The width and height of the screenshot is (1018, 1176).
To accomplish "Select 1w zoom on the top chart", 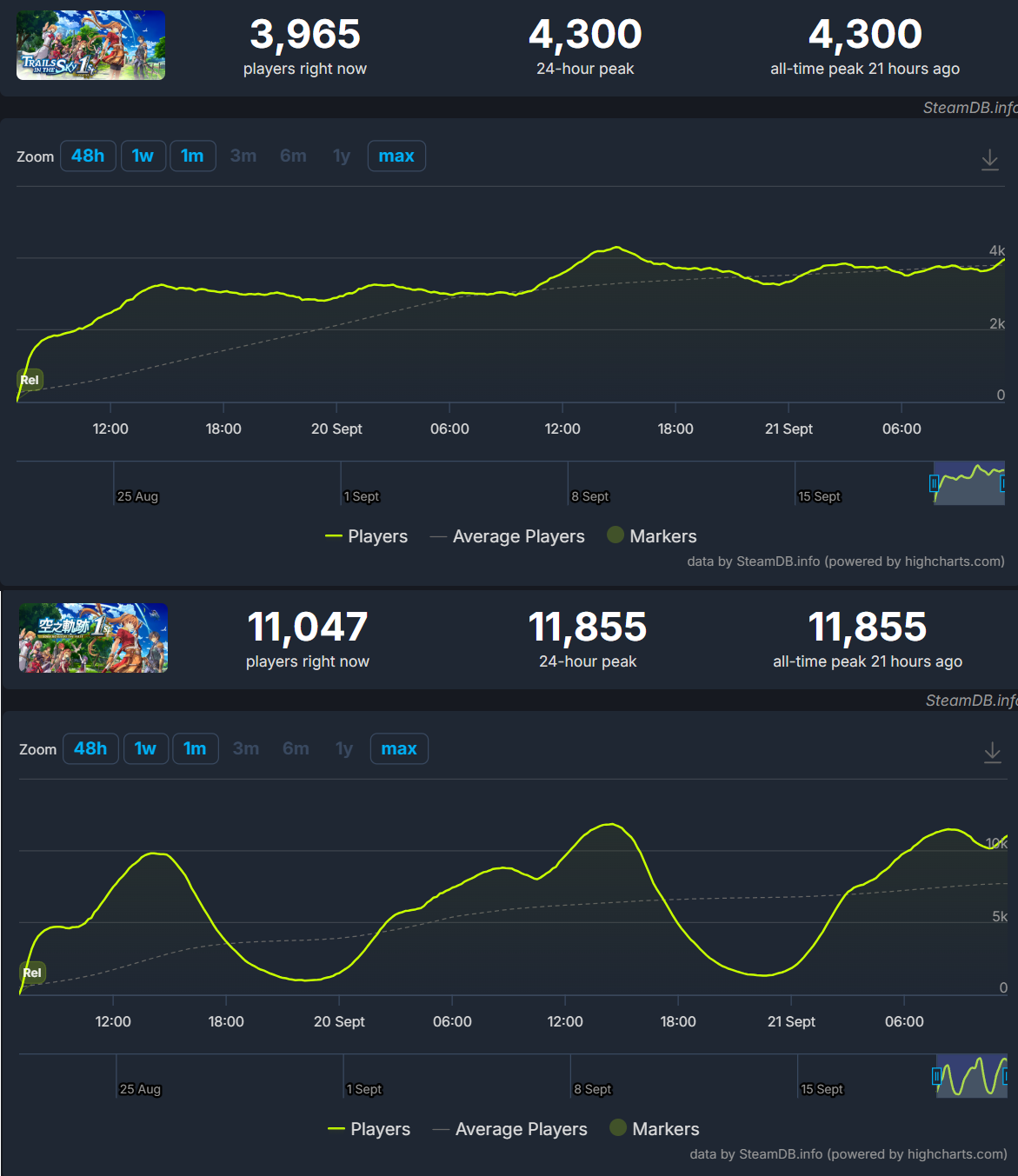I will click(x=143, y=156).
